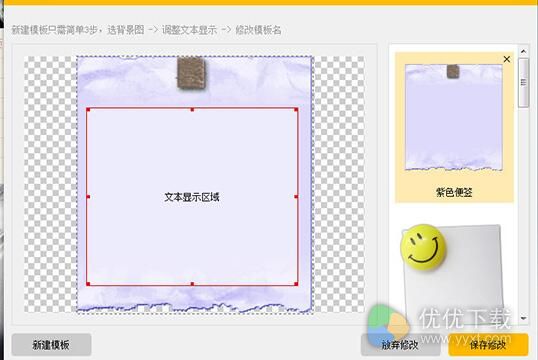This screenshot has height=360, width=538.
Task: Click the bottom-middle red resize handle
Action: click(192, 284)
